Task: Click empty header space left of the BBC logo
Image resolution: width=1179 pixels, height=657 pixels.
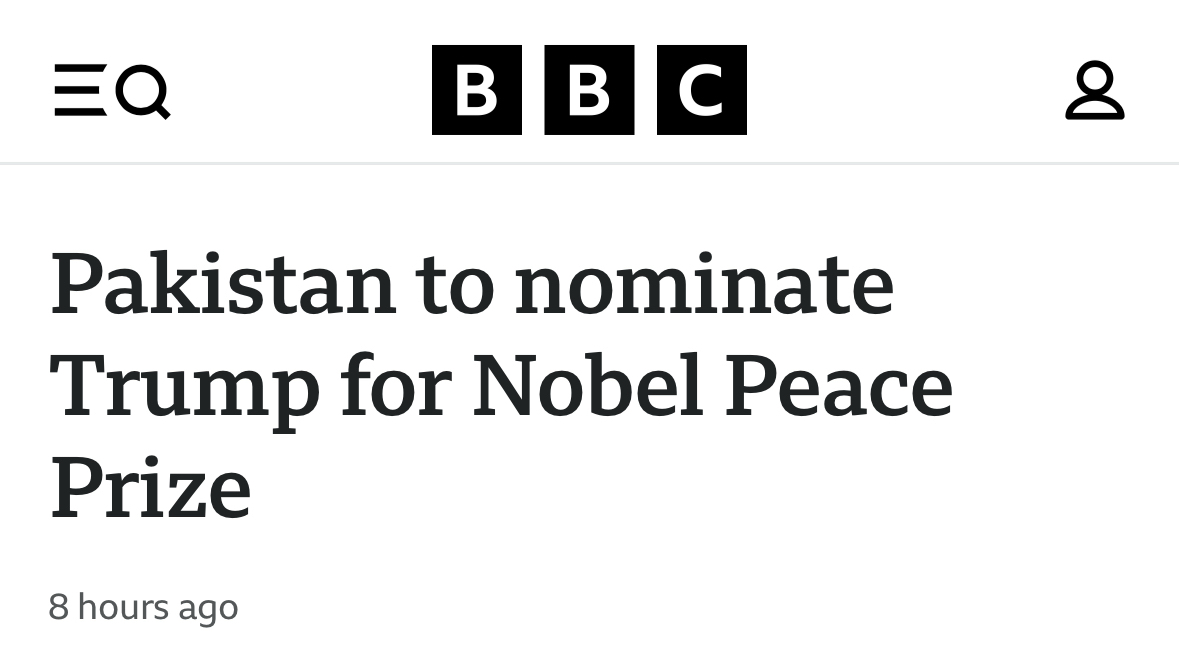Action: point(300,90)
